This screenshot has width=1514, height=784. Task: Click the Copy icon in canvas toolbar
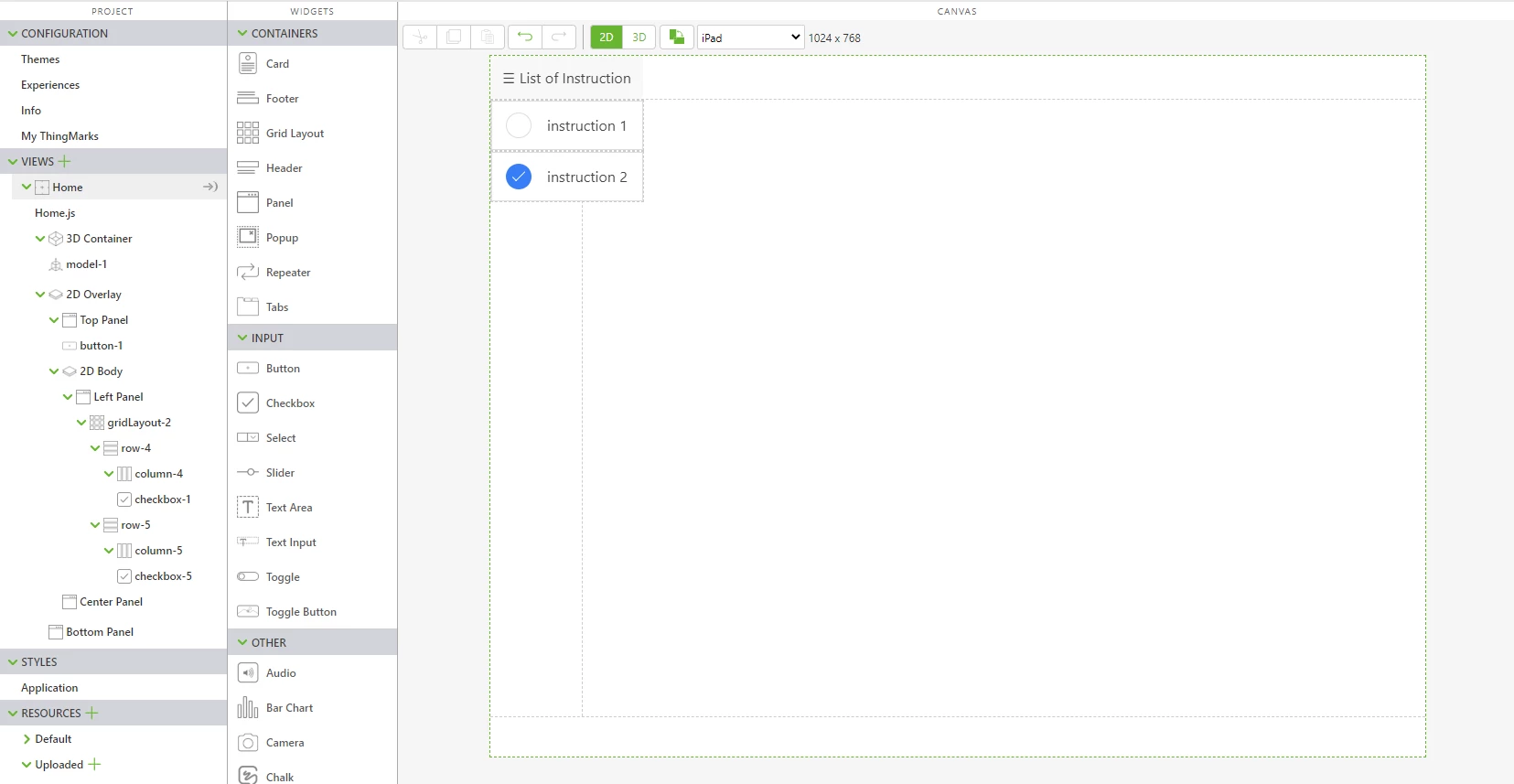tap(454, 38)
